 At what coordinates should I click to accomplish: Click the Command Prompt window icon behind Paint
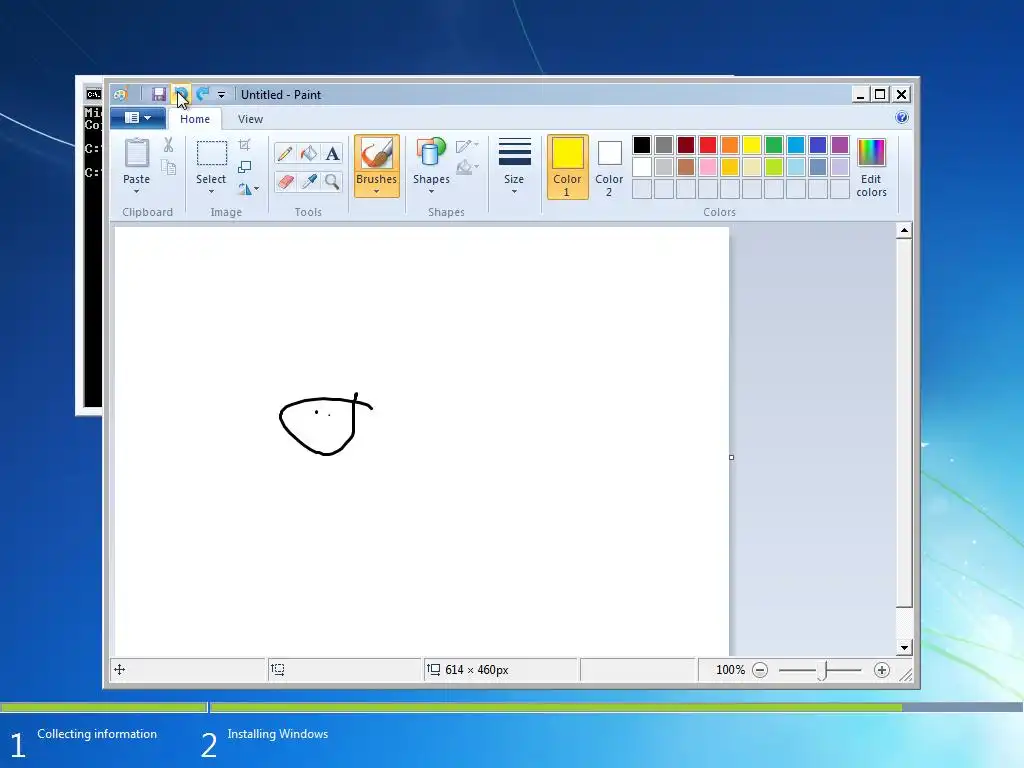93,95
